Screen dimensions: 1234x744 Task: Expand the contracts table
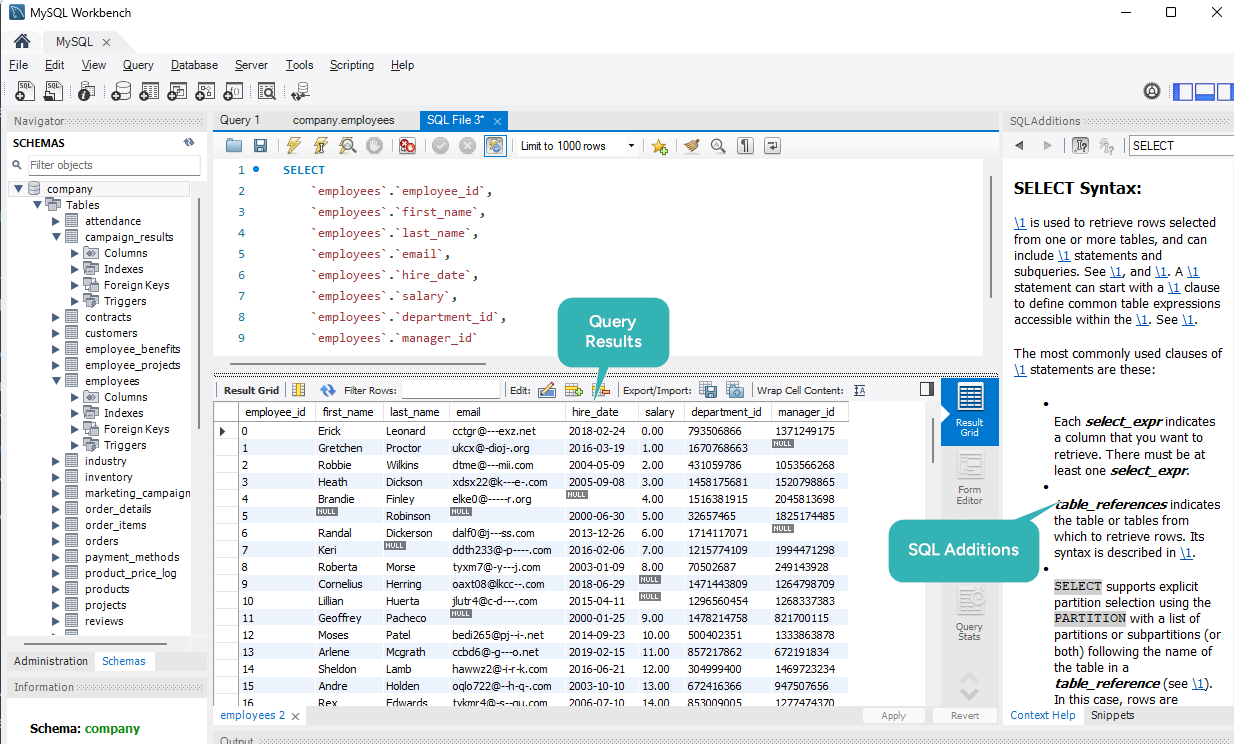point(57,317)
